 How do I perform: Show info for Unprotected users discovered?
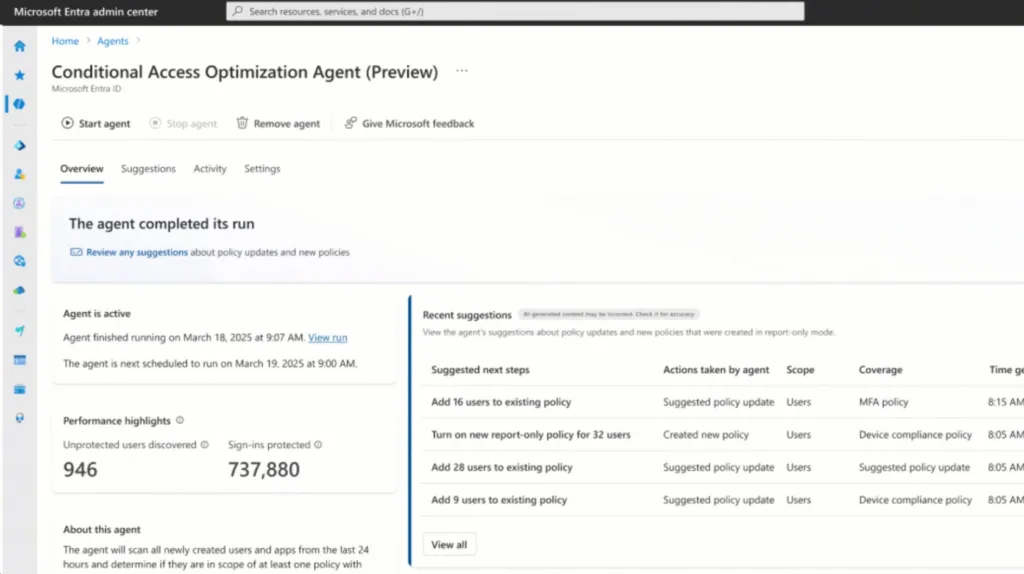pos(204,445)
